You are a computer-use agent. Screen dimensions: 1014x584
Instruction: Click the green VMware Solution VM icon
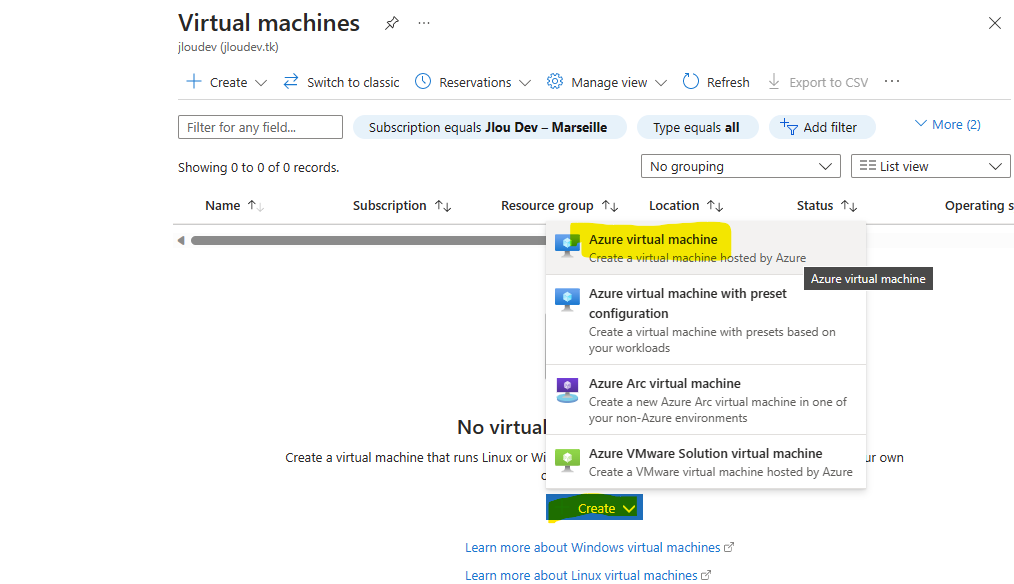[567, 460]
